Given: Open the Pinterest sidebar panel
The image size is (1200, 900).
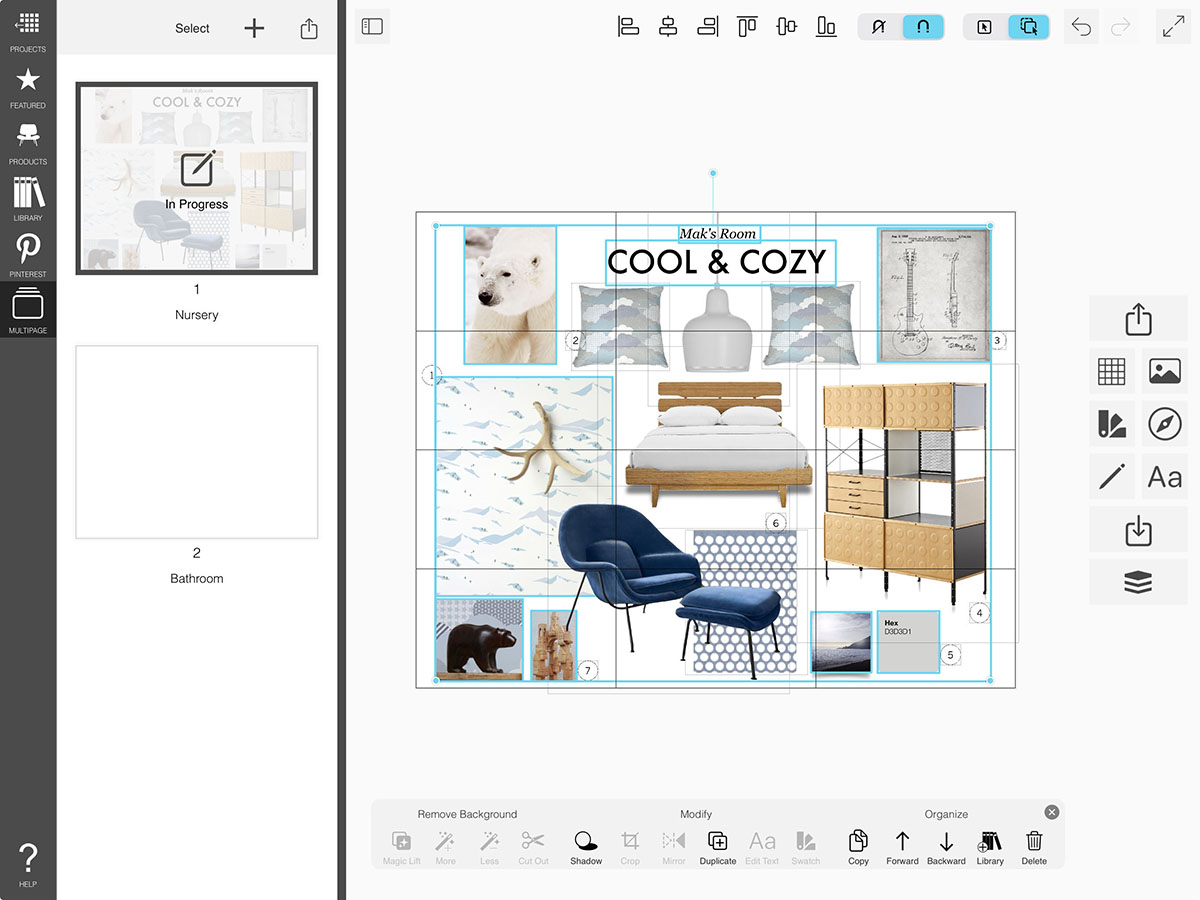Looking at the screenshot, I should coord(28,255).
